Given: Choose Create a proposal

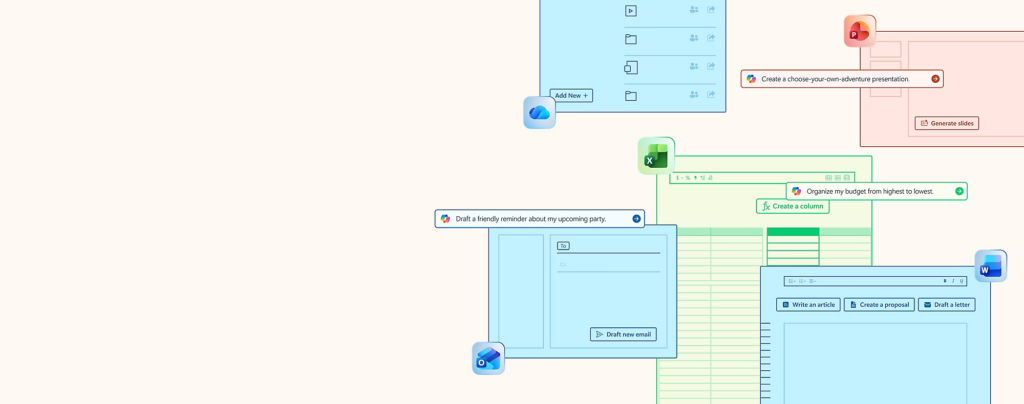Looking at the screenshot, I should tap(879, 305).
